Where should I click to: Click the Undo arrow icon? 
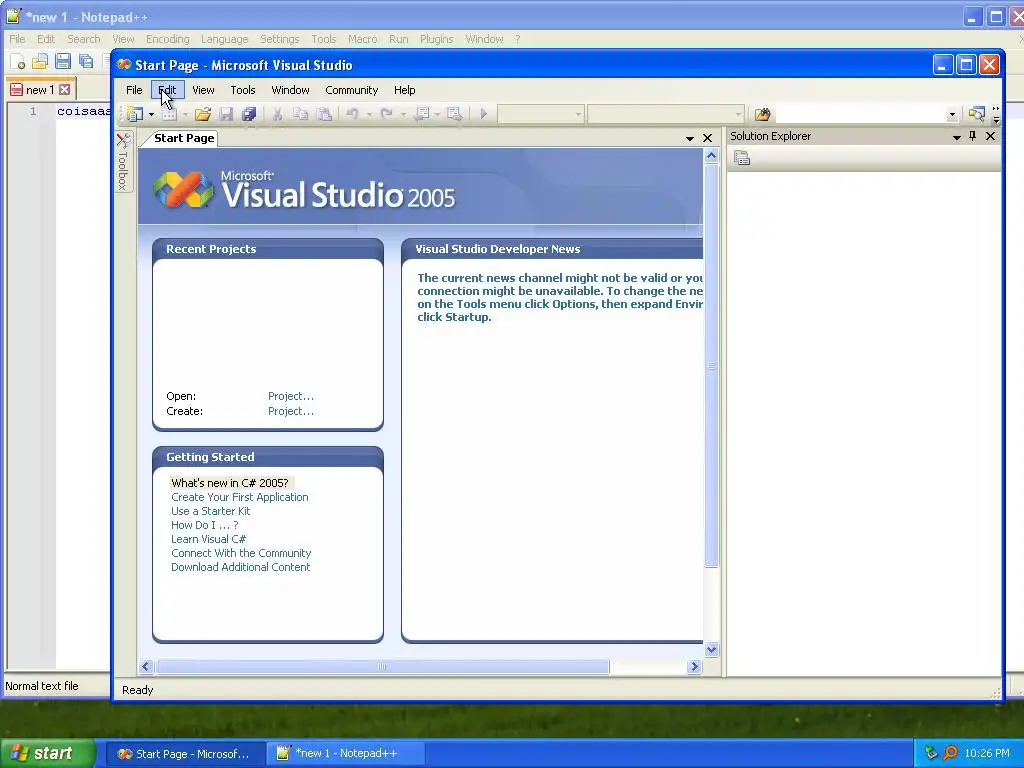click(353, 114)
